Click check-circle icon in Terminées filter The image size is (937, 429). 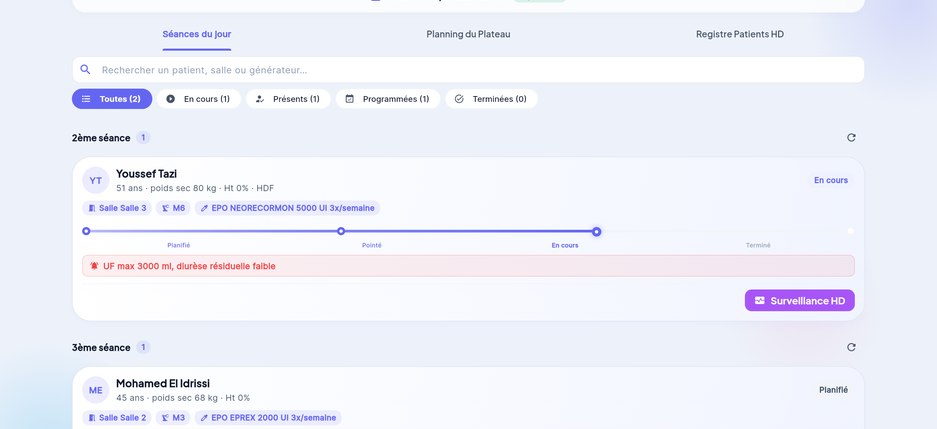[x=459, y=99]
